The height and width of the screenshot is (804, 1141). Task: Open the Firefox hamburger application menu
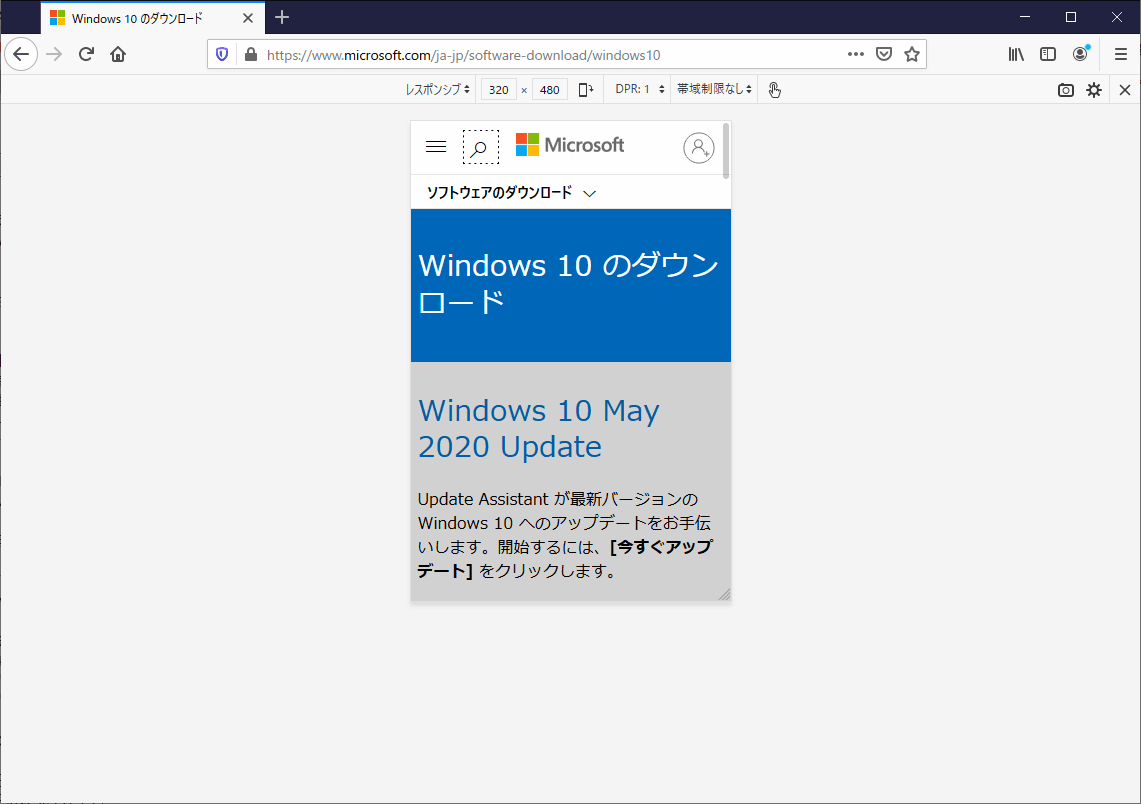[1121, 55]
